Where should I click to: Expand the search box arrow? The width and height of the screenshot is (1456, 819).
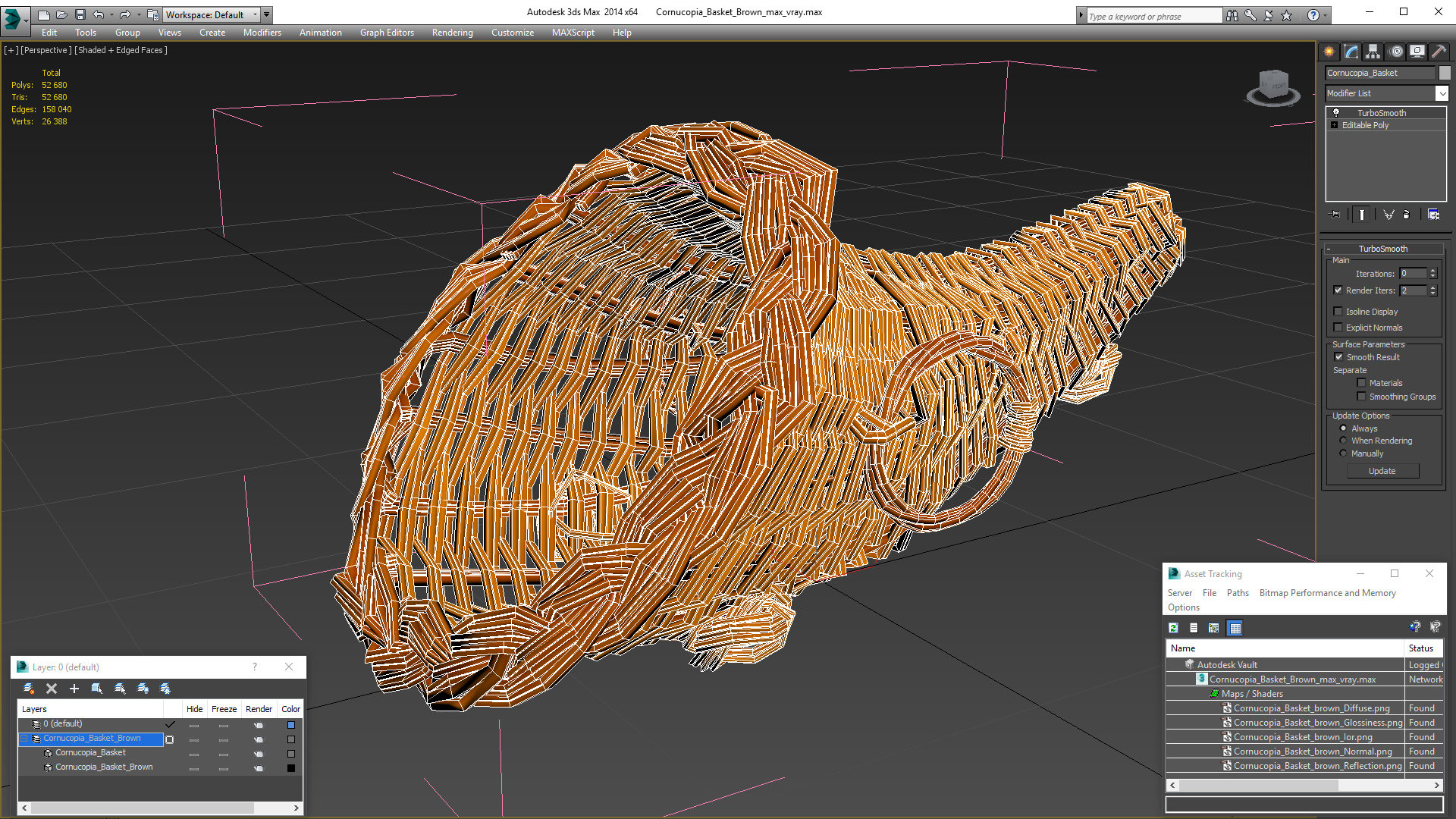tap(1081, 15)
